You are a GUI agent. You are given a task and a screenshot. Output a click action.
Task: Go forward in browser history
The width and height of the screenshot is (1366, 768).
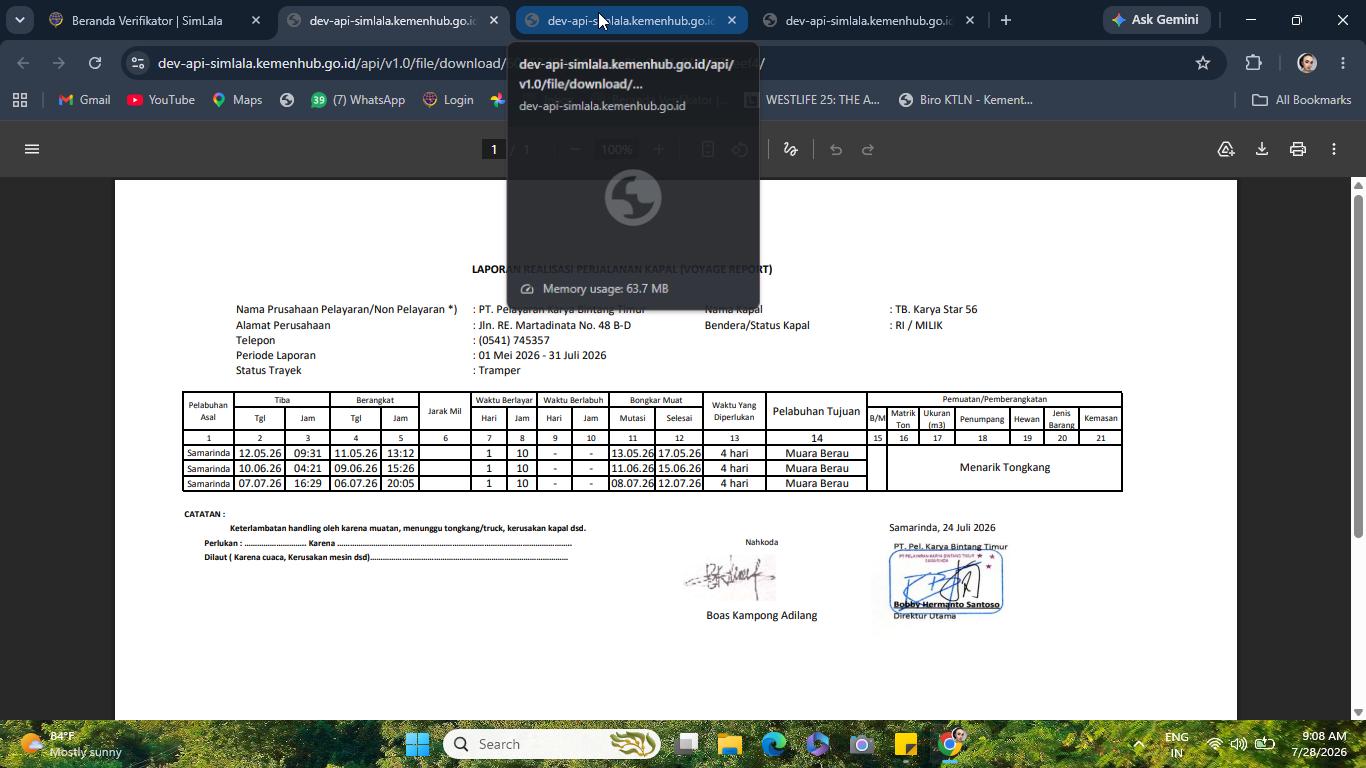click(x=59, y=63)
